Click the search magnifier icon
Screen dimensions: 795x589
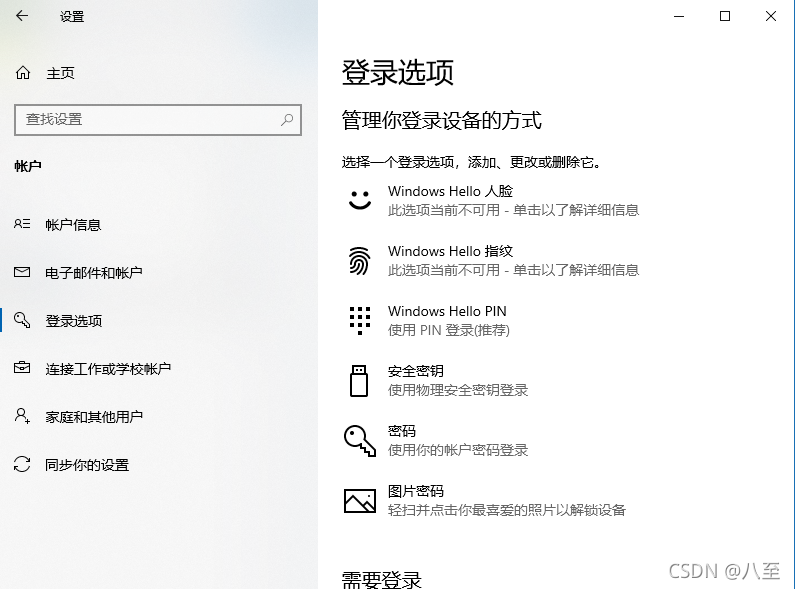pos(287,120)
